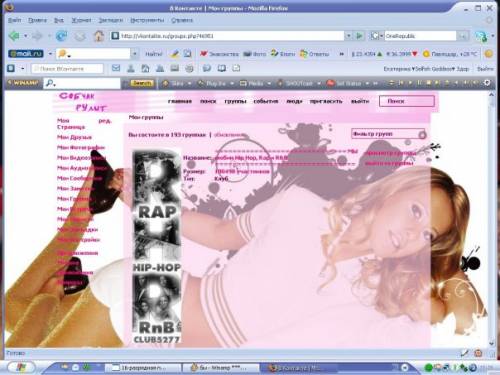Image resolution: width=500 pixels, height=375 pixels.
Task: Click the Знакомства heart shortcut
Action: (219, 54)
